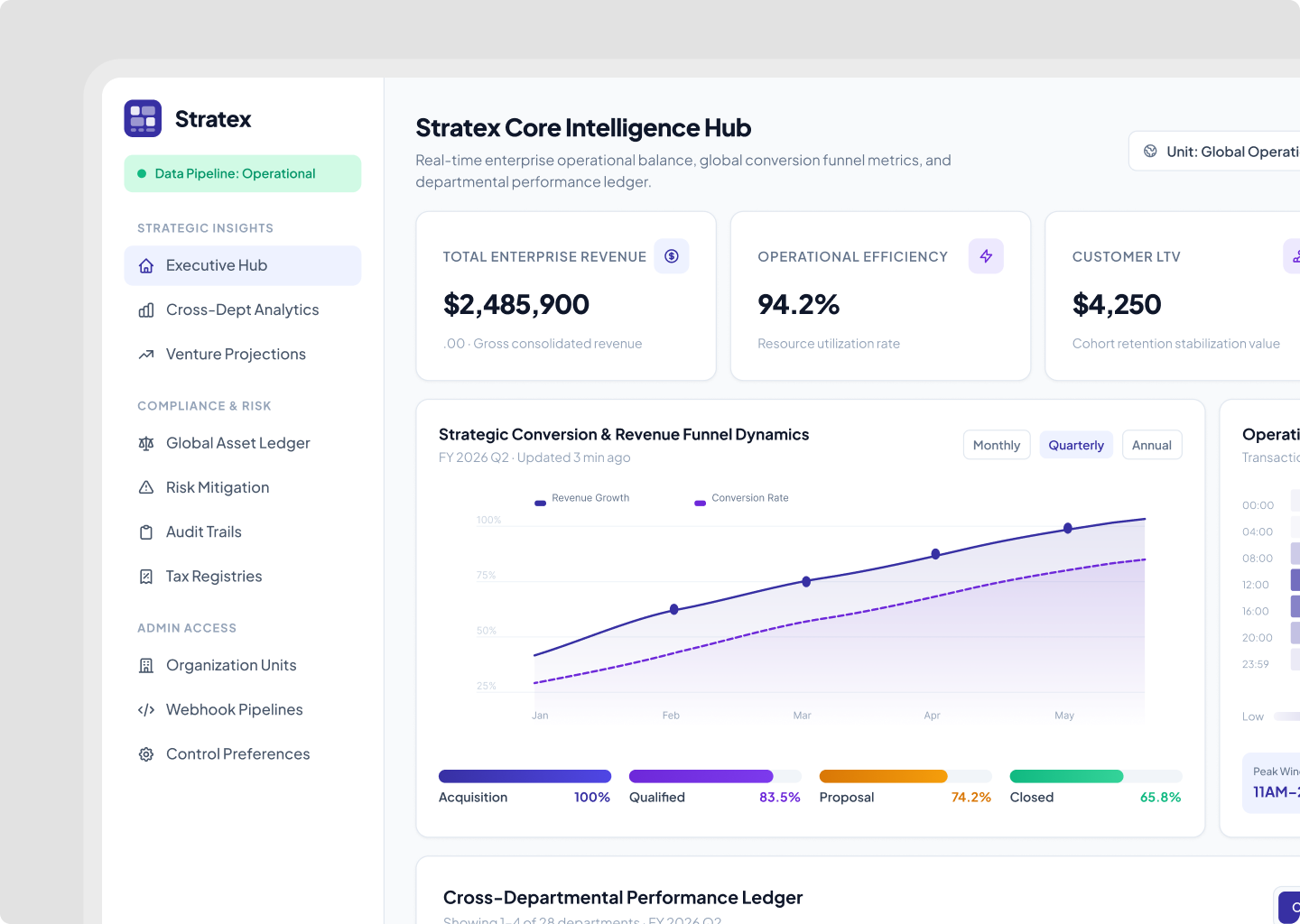This screenshot has height=924, width=1300.
Task: Click the Venture Projections trend icon
Action: tap(146, 355)
